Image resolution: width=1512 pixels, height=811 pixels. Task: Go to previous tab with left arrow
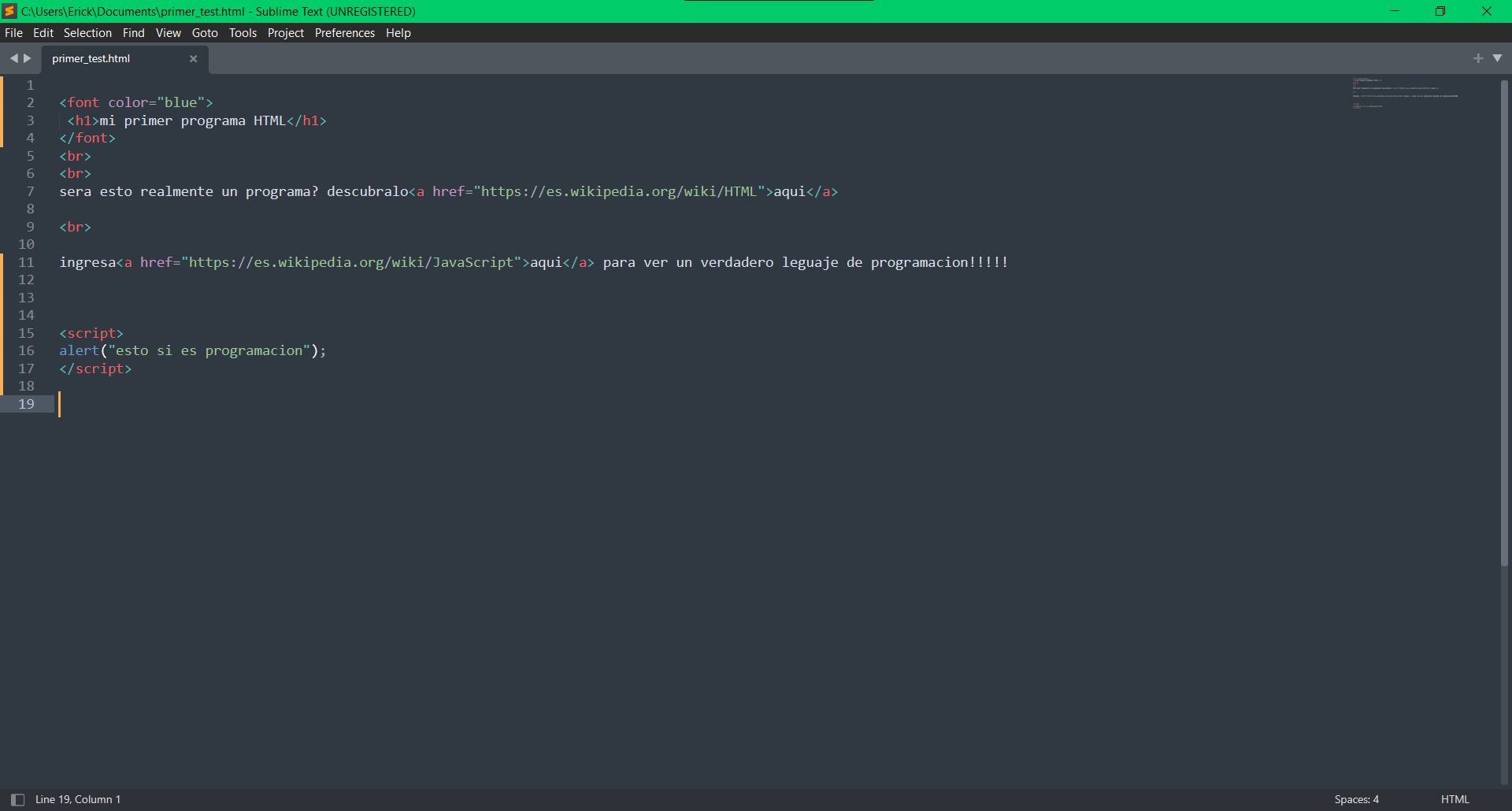tap(13, 58)
